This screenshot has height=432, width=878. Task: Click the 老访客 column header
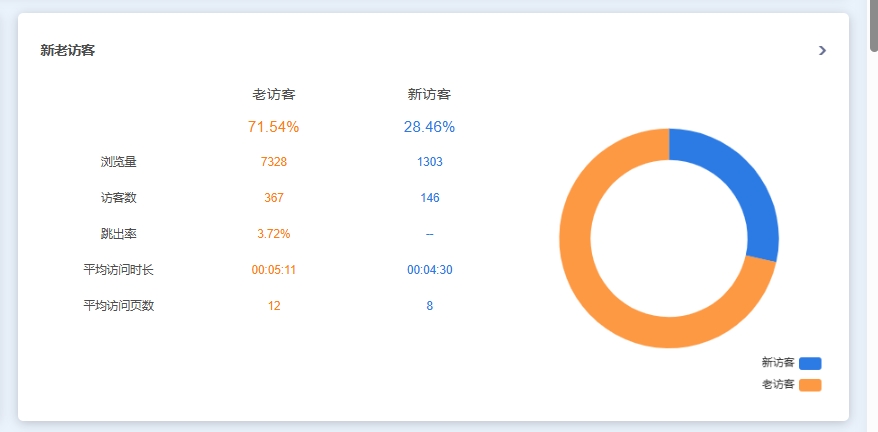tap(273, 95)
